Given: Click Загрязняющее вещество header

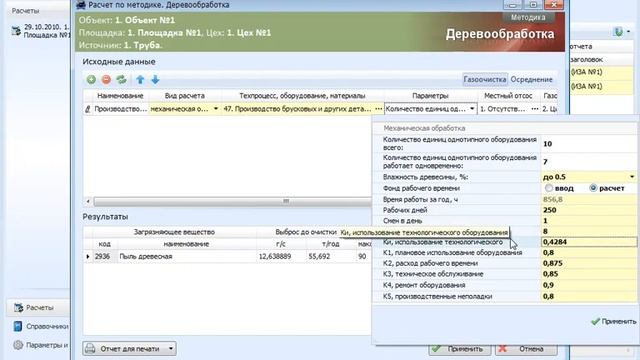Looking at the screenshot, I should tap(174, 232).
